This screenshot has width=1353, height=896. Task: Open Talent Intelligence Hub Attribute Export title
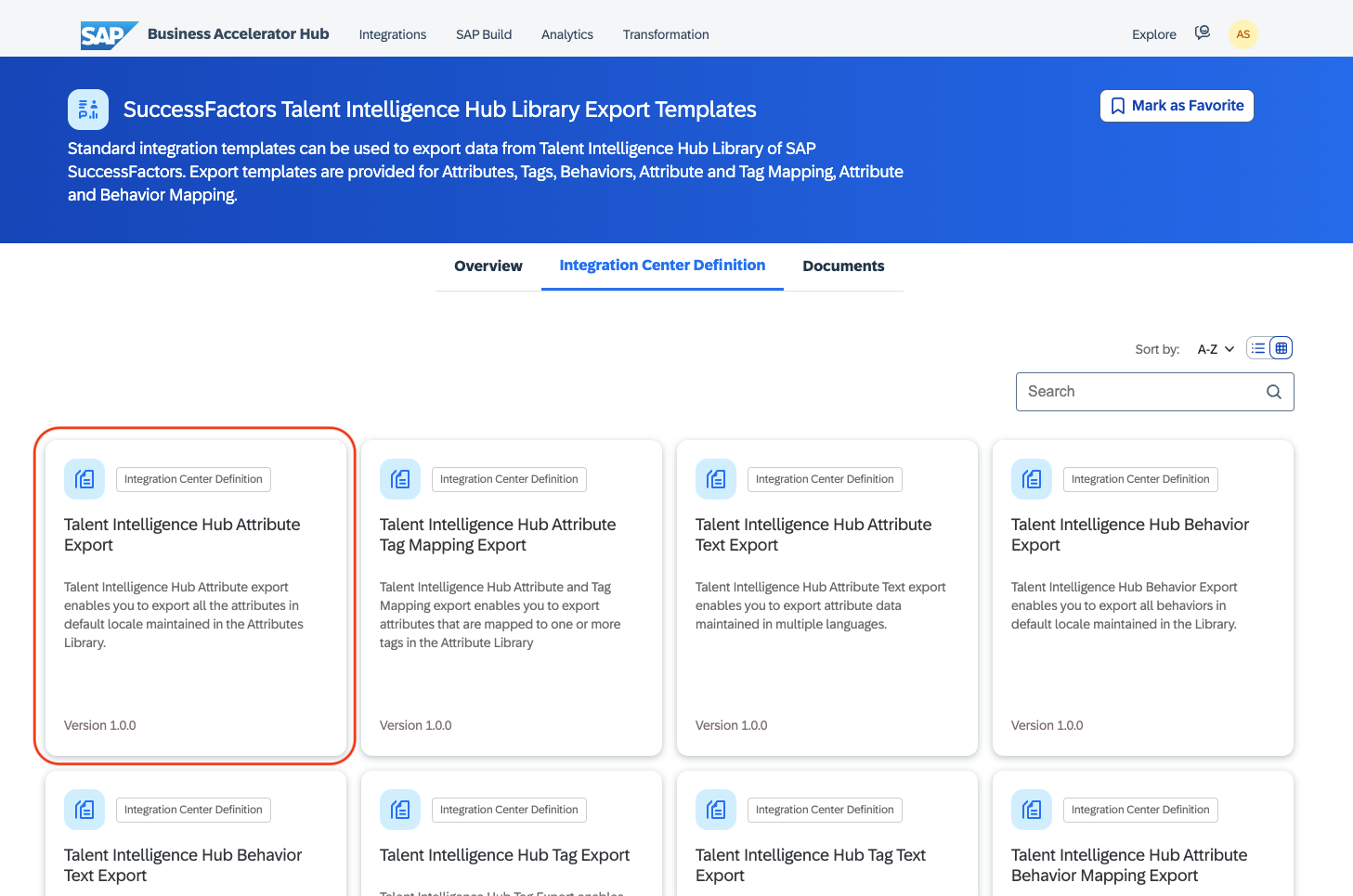pyautogui.click(x=182, y=535)
